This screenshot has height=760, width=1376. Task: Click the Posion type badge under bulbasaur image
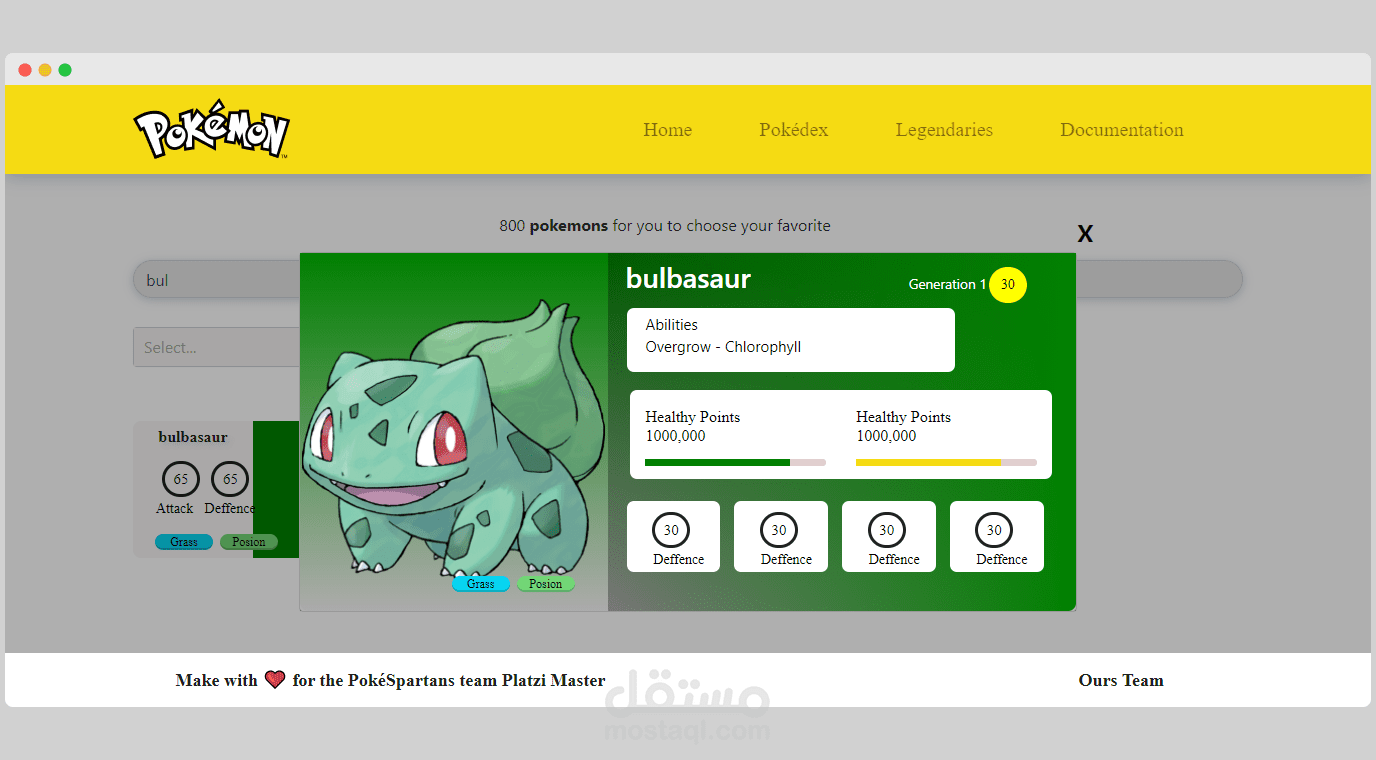(x=546, y=584)
